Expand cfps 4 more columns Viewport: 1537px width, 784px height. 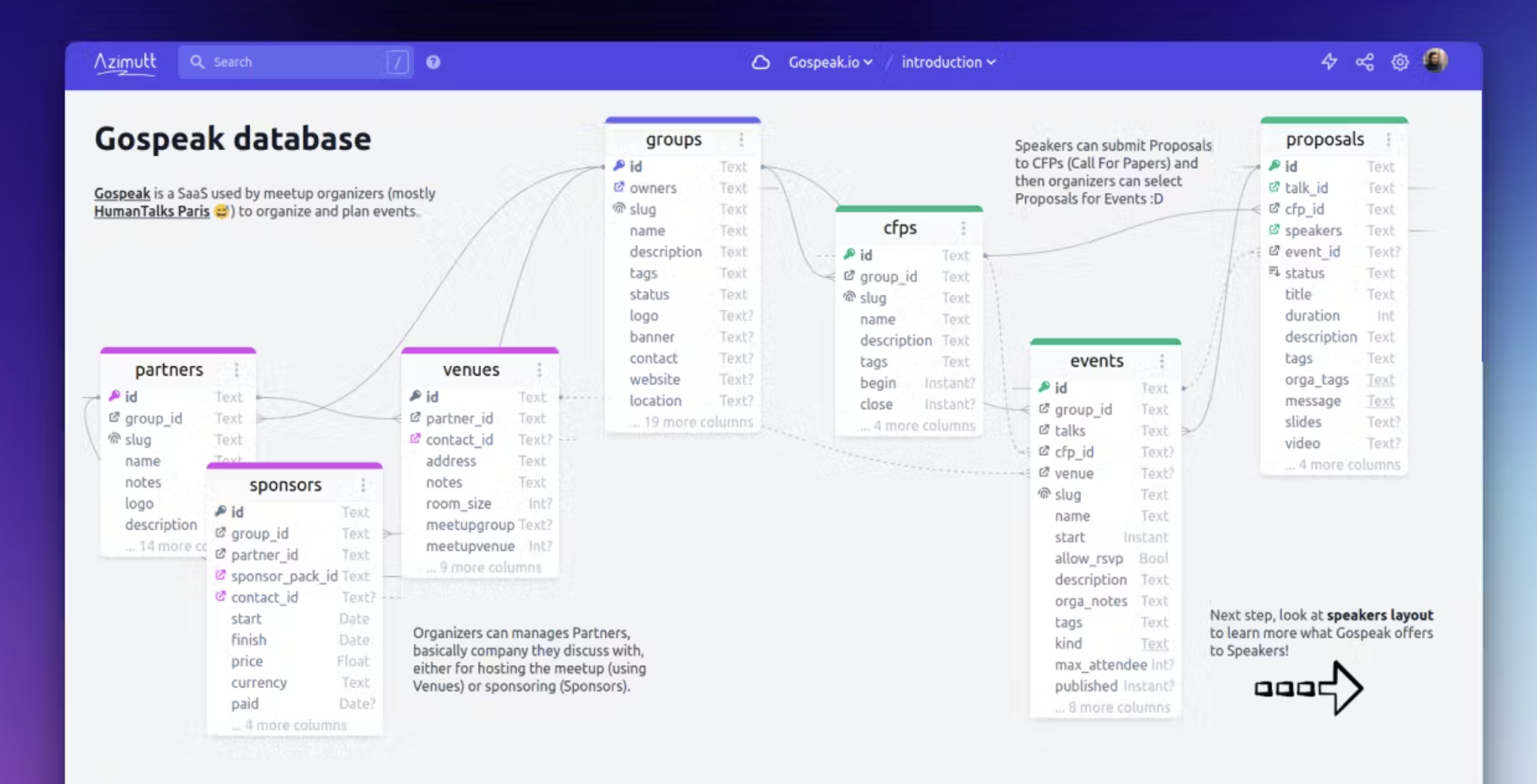coord(917,425)
